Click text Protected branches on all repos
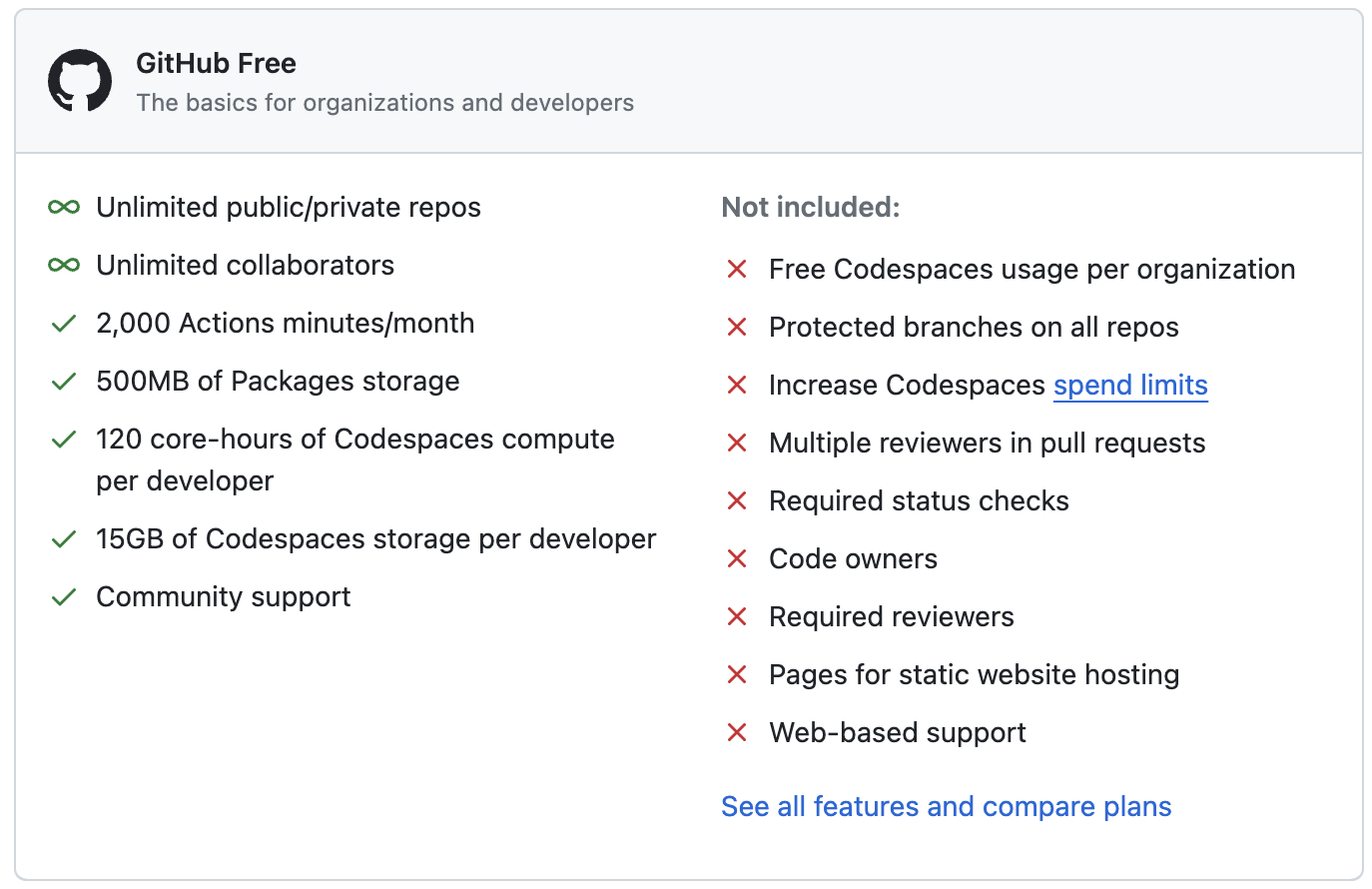This screenshot has height=889, width=1372. tap(974, 327)
